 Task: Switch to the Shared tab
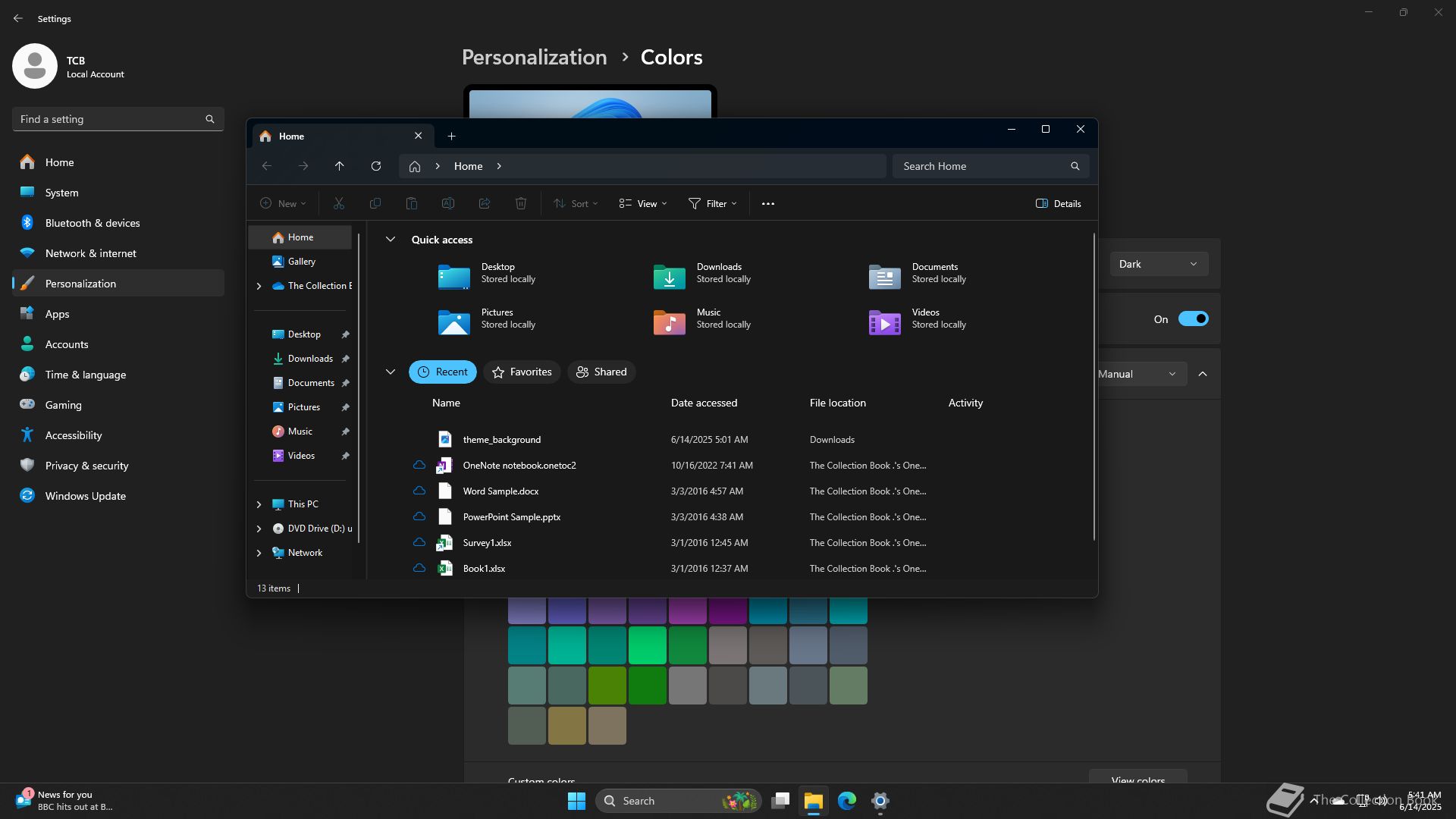tap(601, 372)
